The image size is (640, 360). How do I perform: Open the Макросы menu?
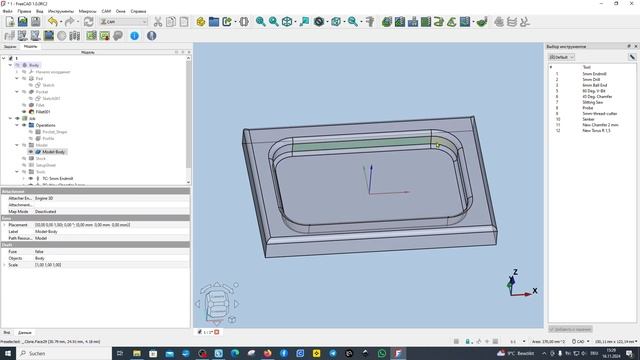tap(87, 11)
